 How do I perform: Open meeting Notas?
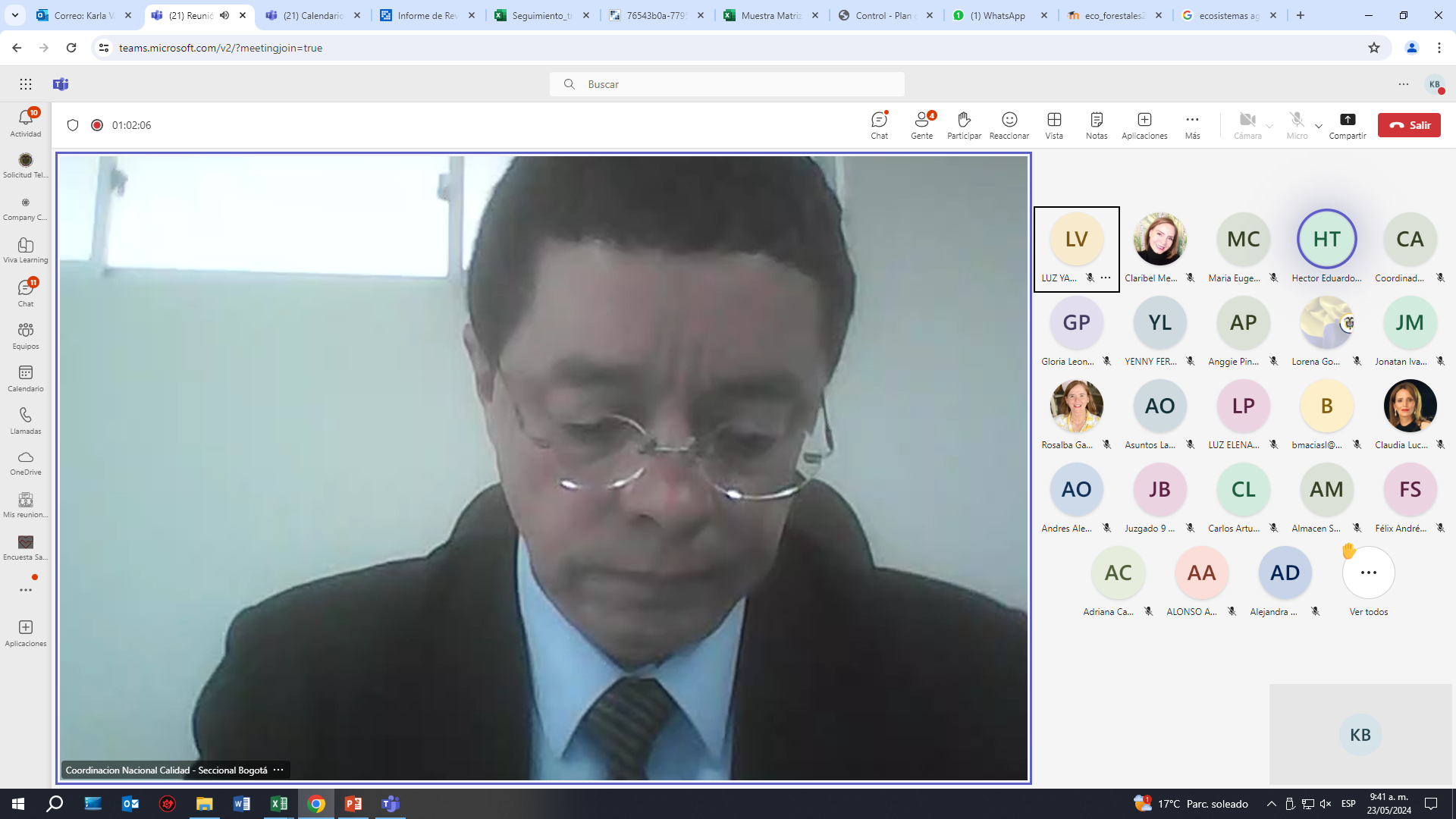[1097, 125]
